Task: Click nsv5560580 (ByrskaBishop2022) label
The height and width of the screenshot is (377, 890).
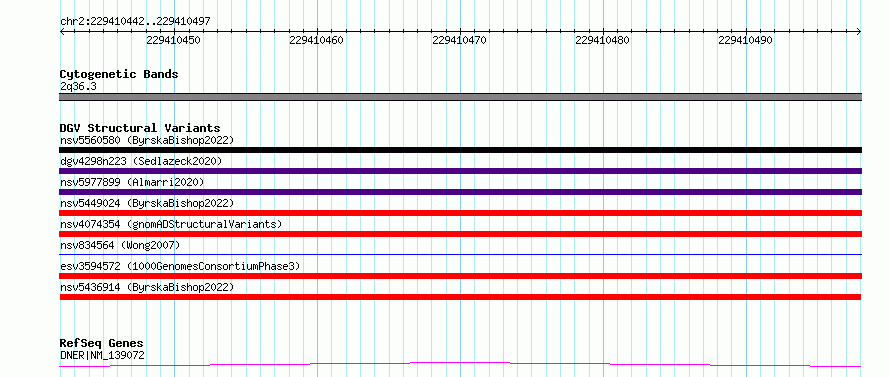Action: [x=146, y=140]
